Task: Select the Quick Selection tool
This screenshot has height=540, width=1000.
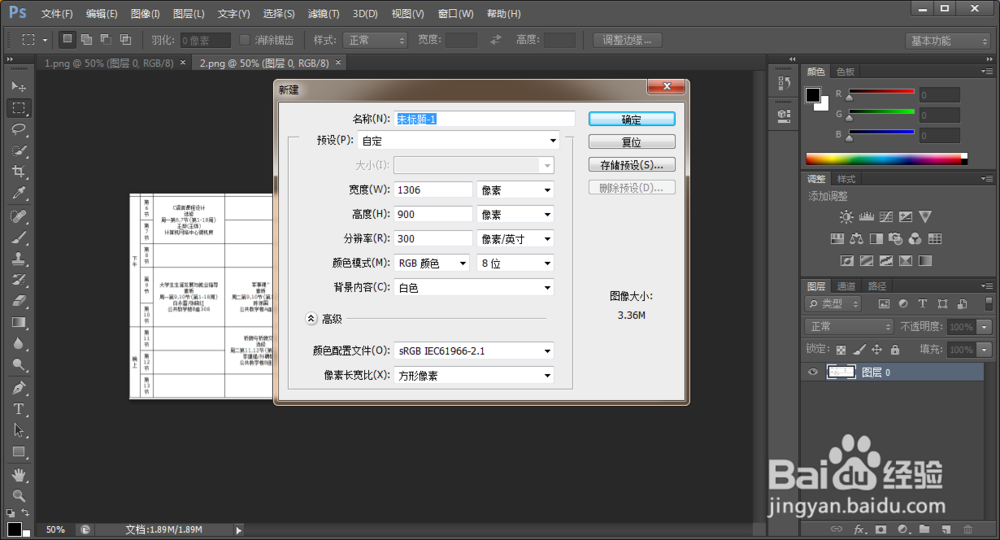Action: point(18,151)
